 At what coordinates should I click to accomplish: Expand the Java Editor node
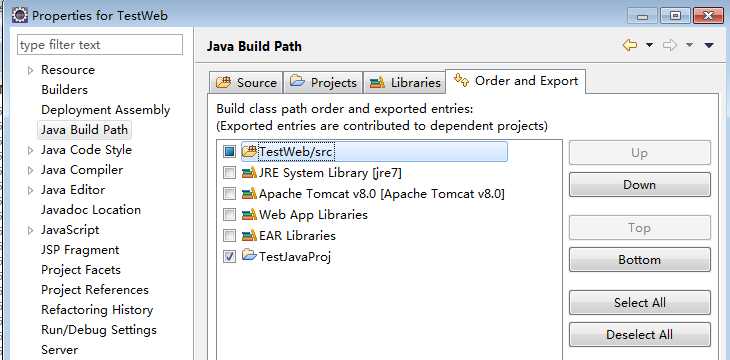coord(31,190)
